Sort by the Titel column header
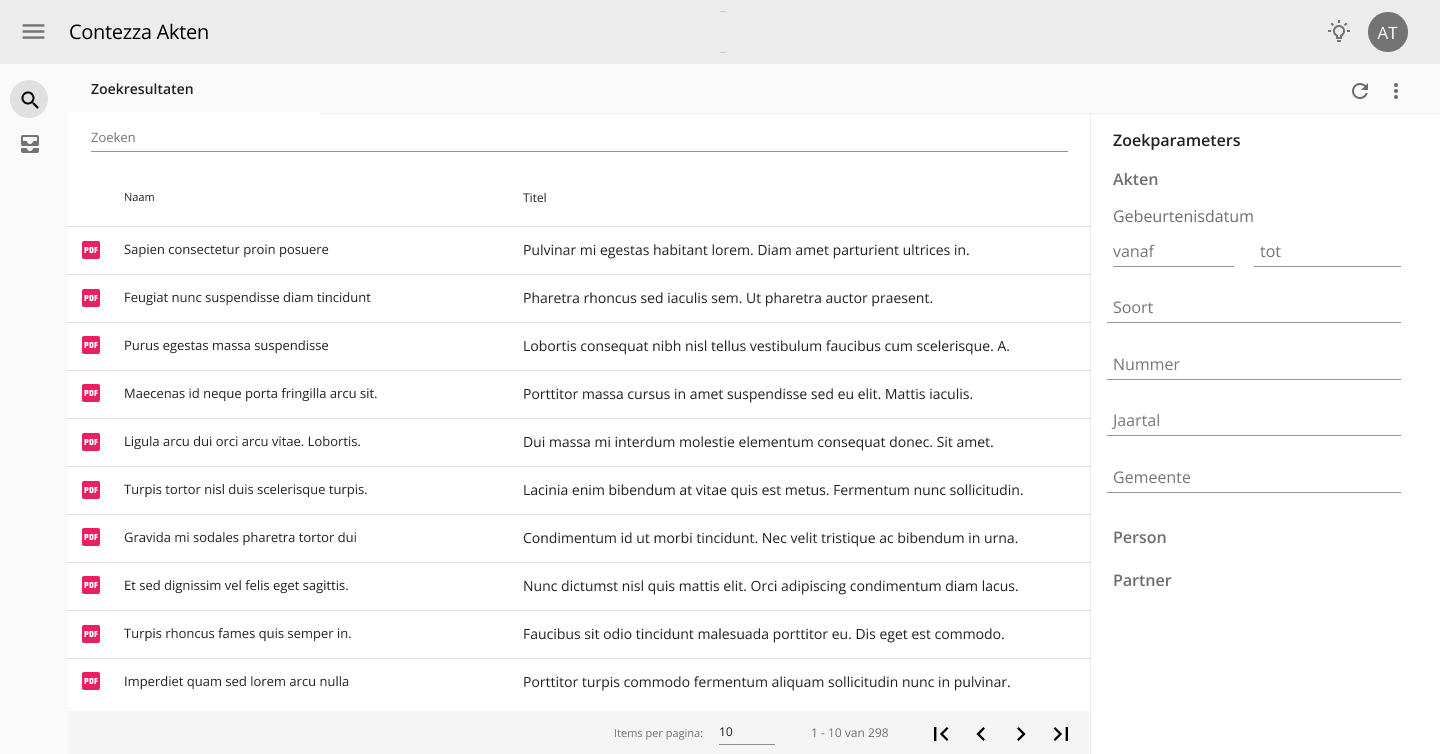The image size is (1440, 754). tap(535, 198)
